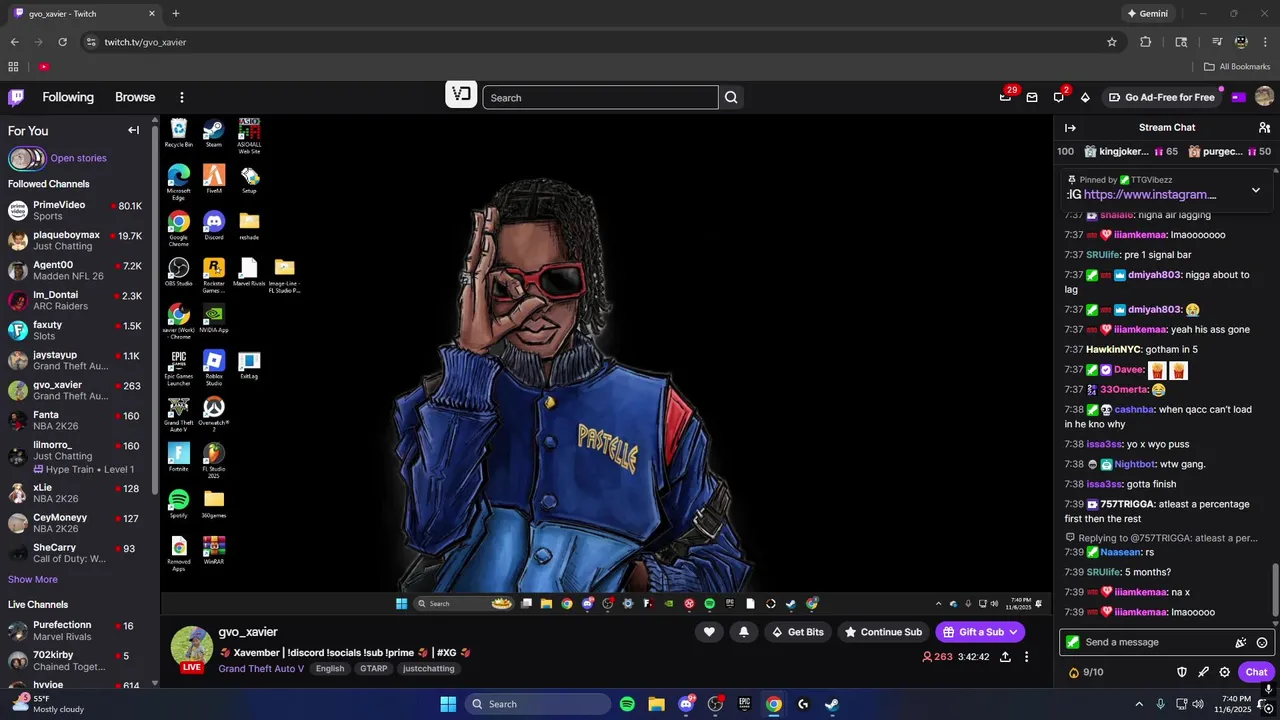Reload the Twitch page
This screenshot has height=720, width=1280.
tap(62, 42)
